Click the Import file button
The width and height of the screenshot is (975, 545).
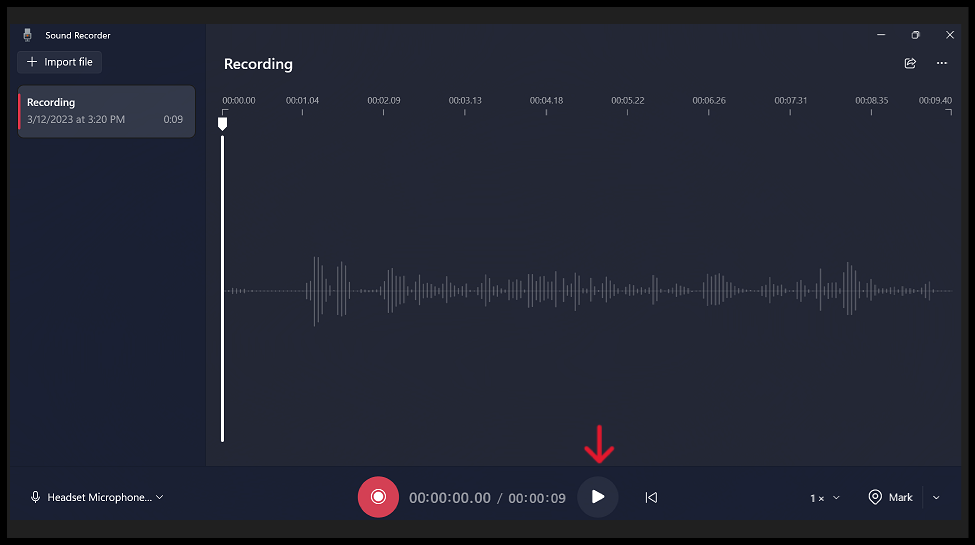60,62
